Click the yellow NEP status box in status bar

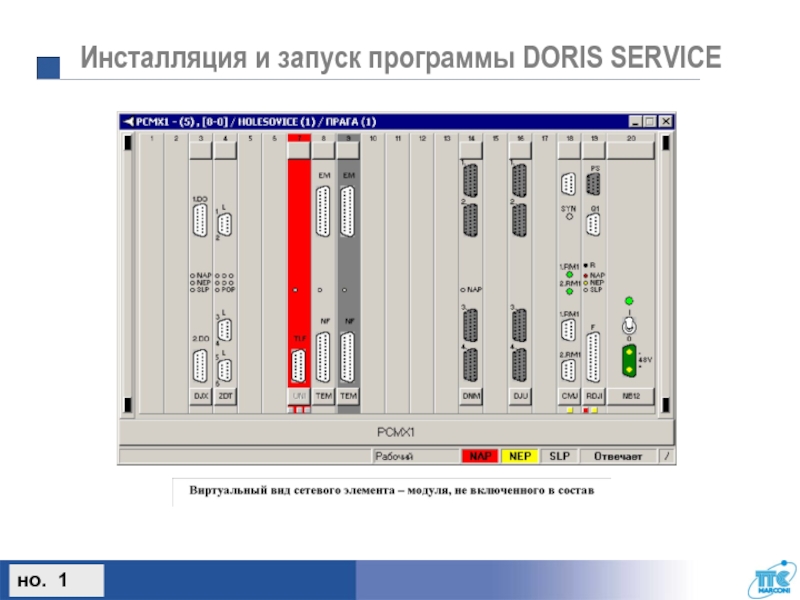(519, 456)
